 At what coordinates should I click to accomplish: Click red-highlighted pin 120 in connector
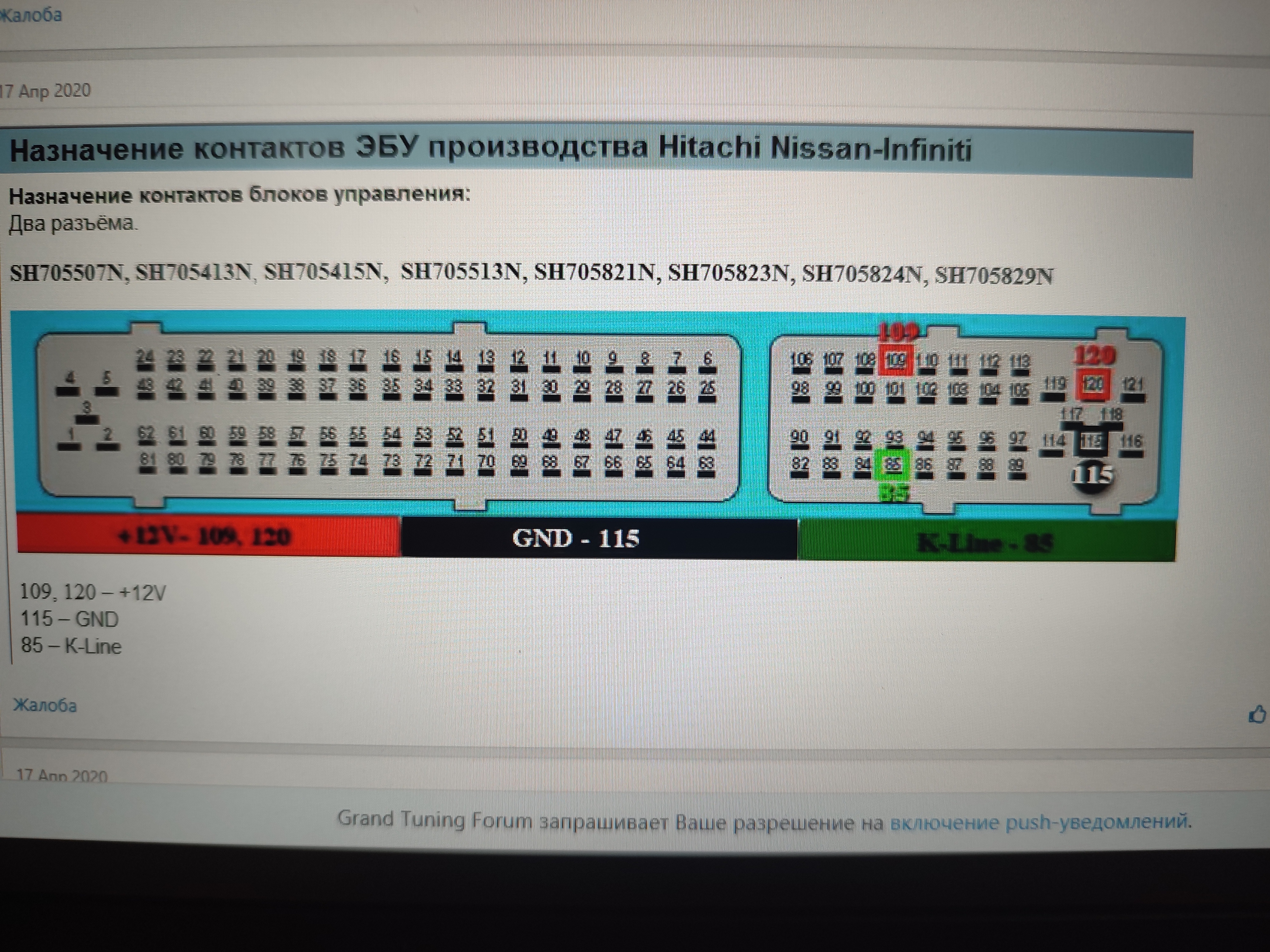click(x=1094, y=385)
